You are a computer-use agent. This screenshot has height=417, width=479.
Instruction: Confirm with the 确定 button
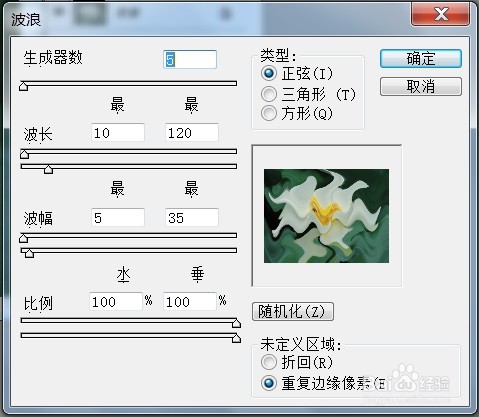(421, 59)
